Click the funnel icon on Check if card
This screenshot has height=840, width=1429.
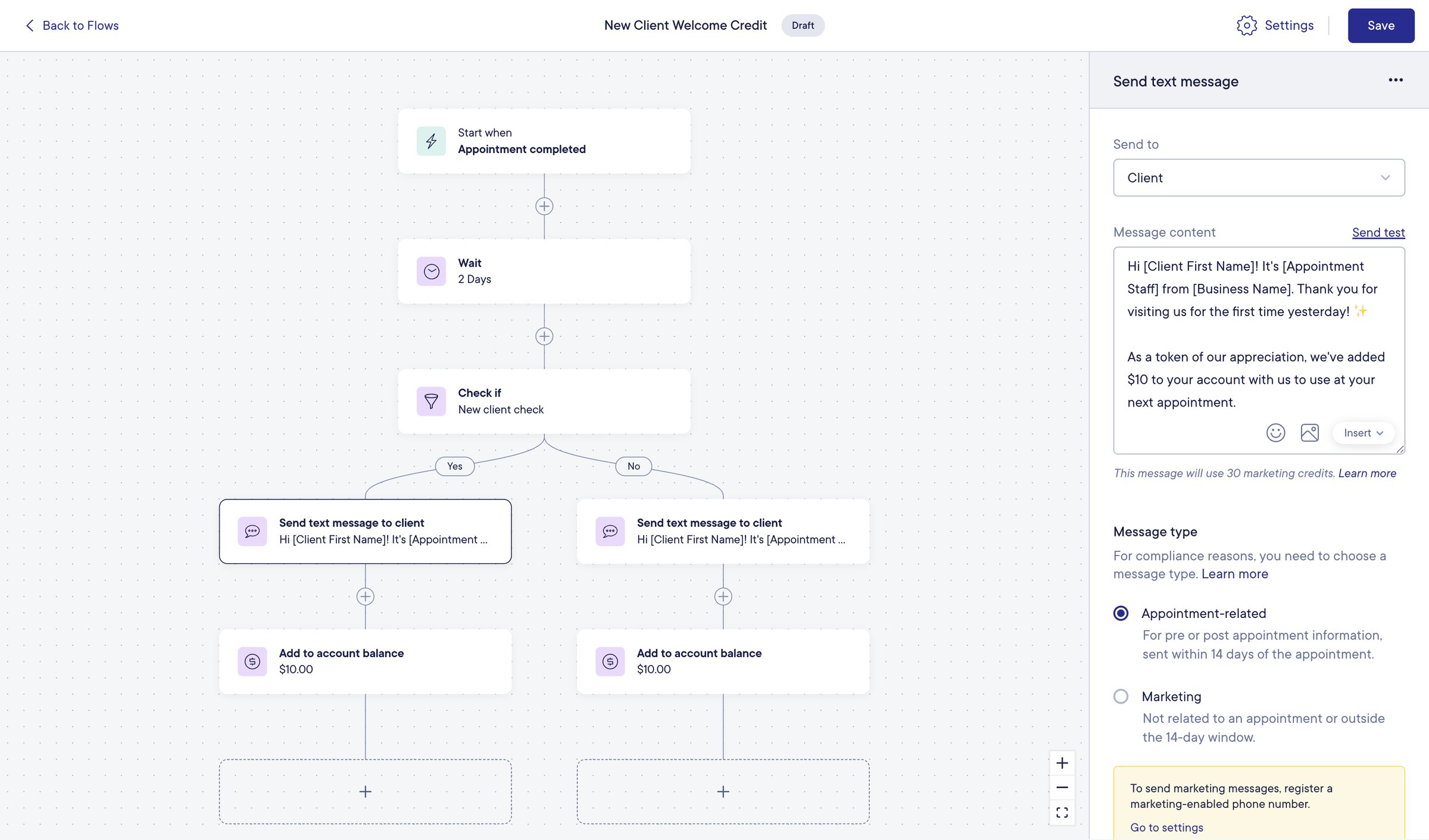coord(431,401)
